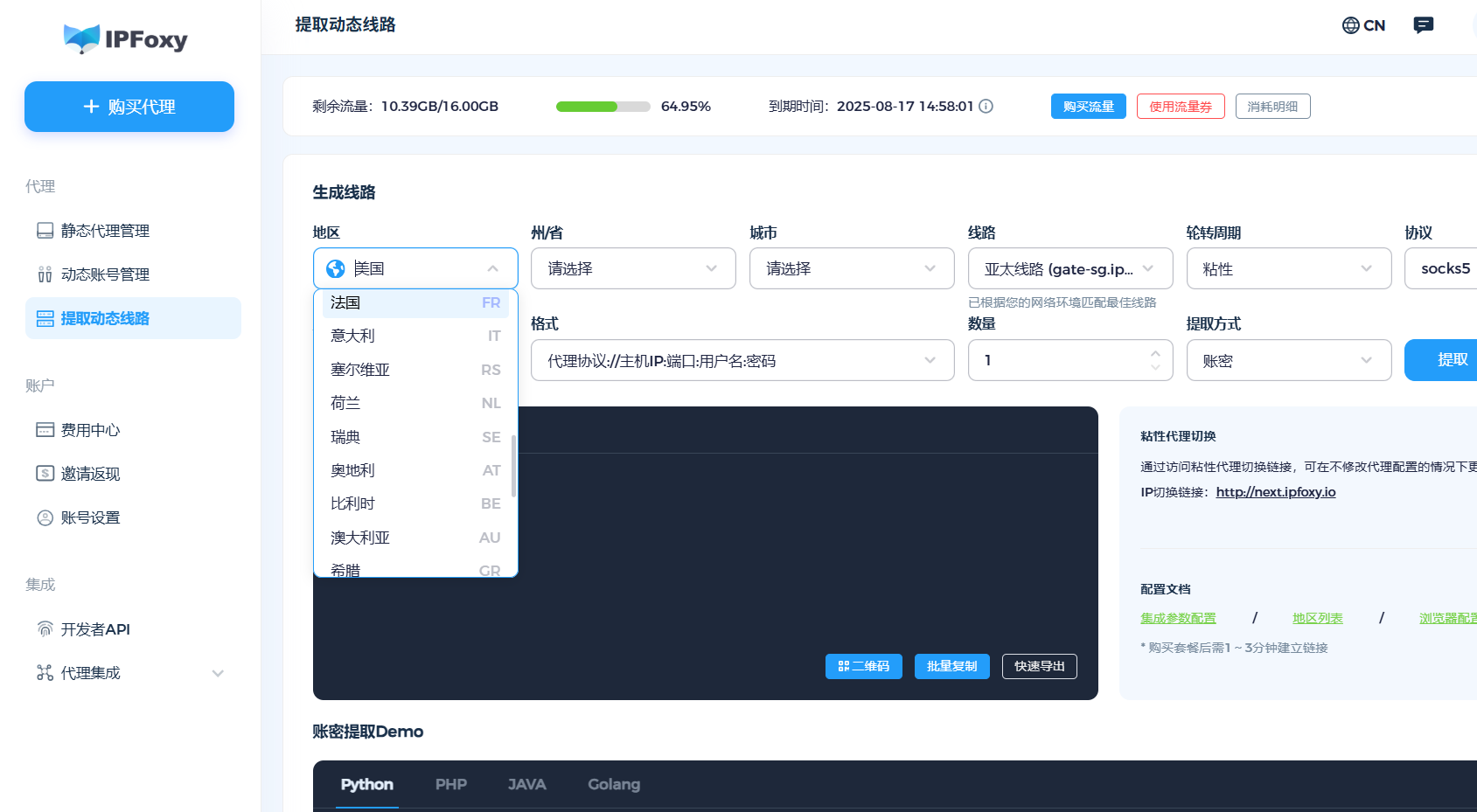This screenshot has width=1477, height=812.
Task: Collapse the 地区 region dropdown
Action: tap(415, 268)
